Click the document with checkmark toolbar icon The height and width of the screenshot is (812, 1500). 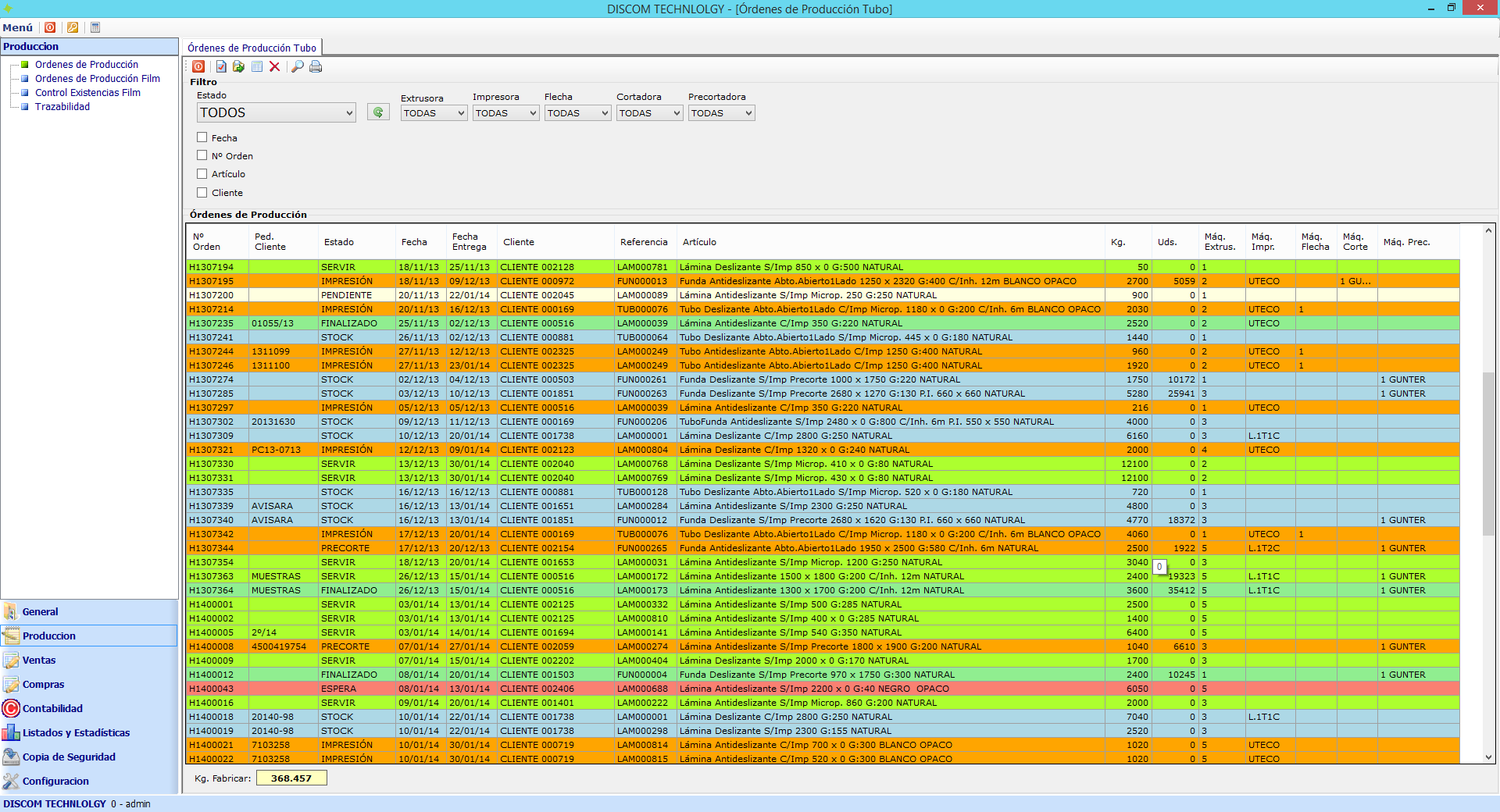(x=221, y=67)
